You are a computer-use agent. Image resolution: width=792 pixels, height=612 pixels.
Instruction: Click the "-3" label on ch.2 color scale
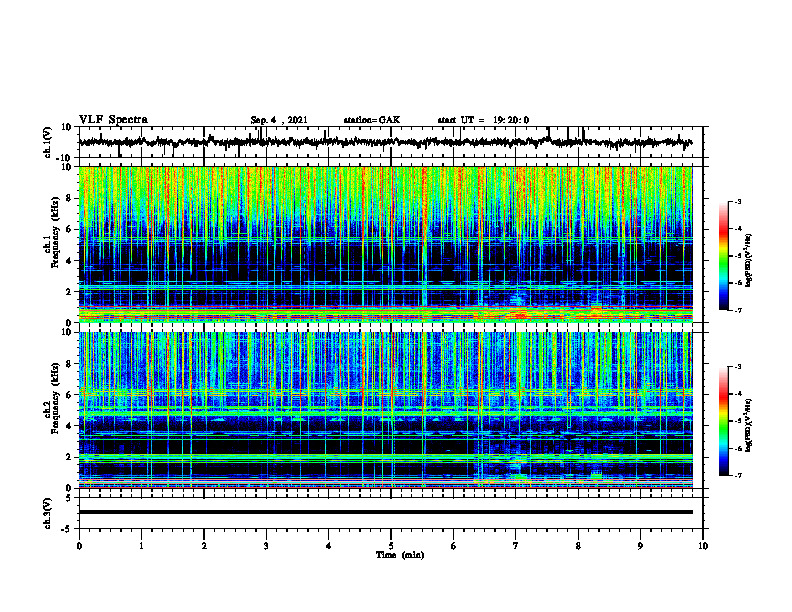pos(737,367)
